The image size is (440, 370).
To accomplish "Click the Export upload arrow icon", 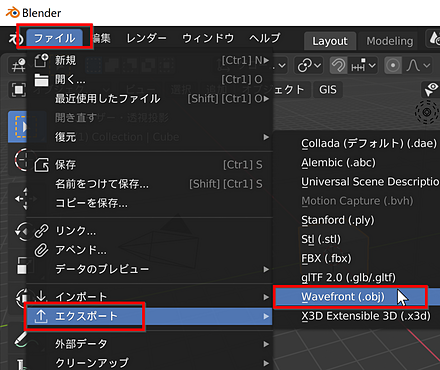I will point(41,316).
